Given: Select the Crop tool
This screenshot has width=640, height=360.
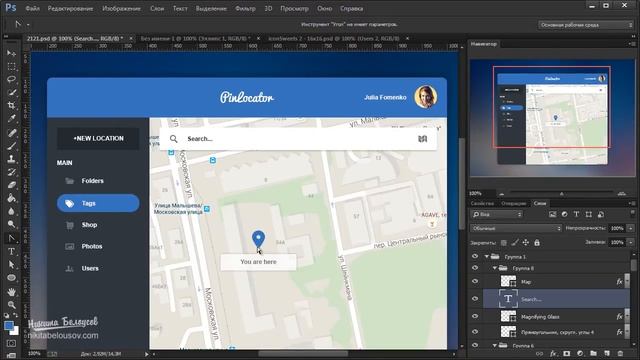Looking at the screenshot, I should (x=11, y=106).
